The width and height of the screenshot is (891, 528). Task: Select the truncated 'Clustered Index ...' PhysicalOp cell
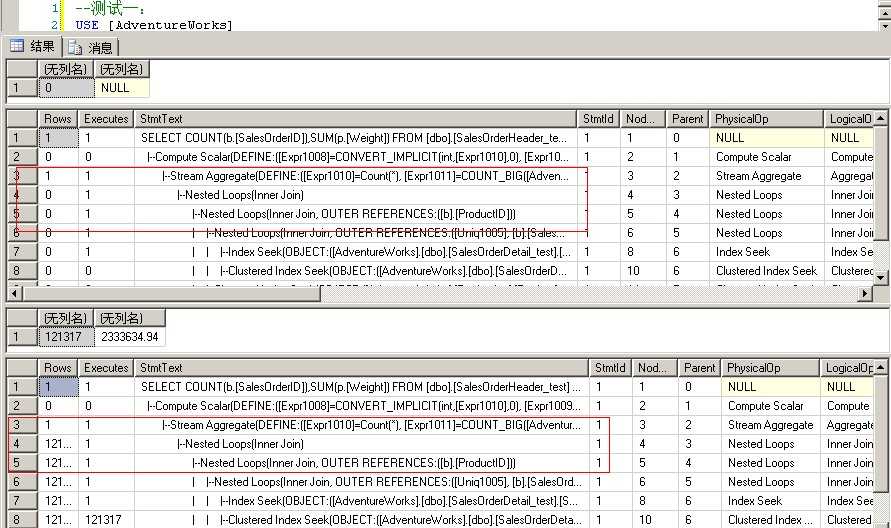pyautogui.click(x=770, y=519)
